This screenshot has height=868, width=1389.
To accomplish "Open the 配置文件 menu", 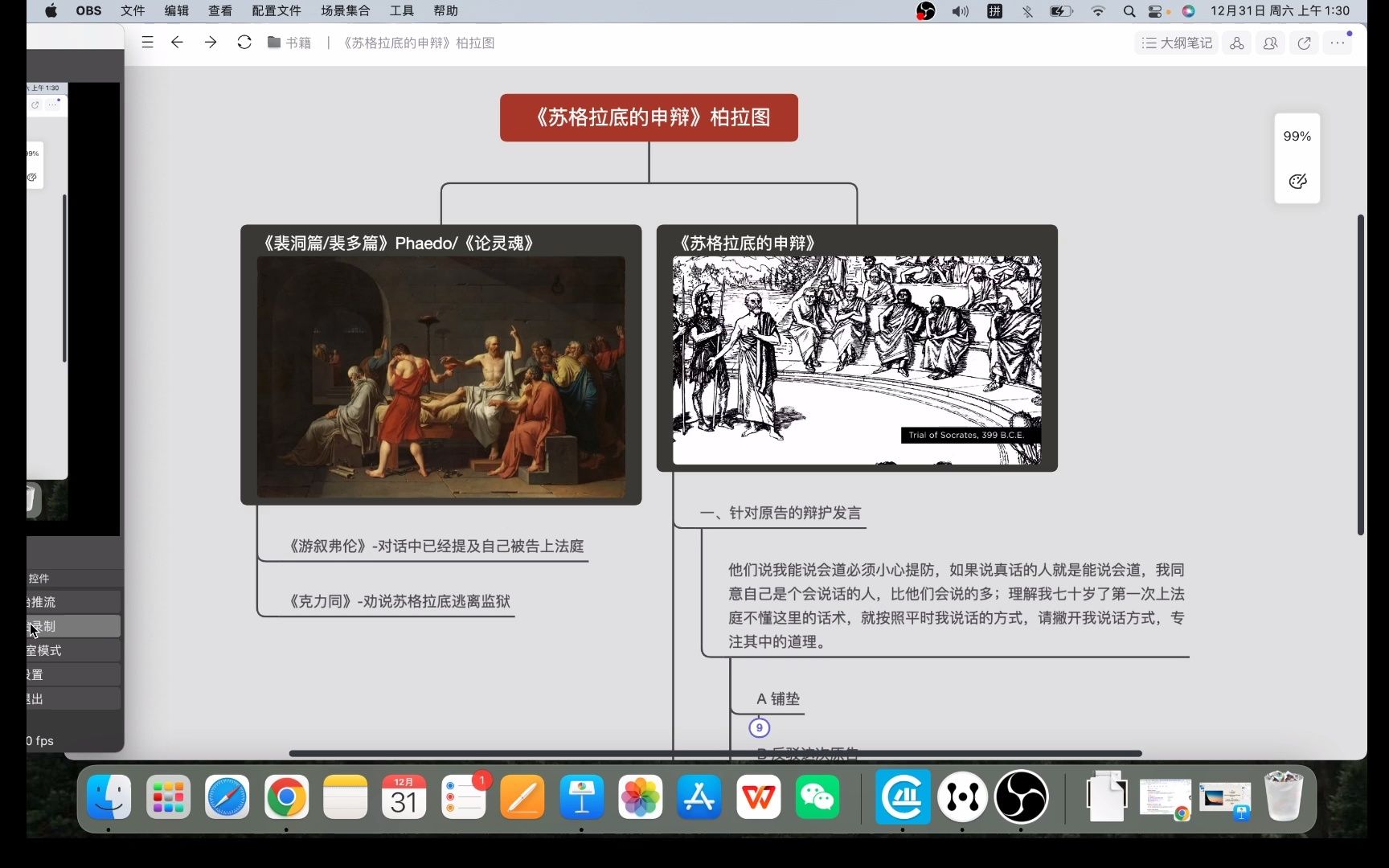I will click(x=277, y=10).
